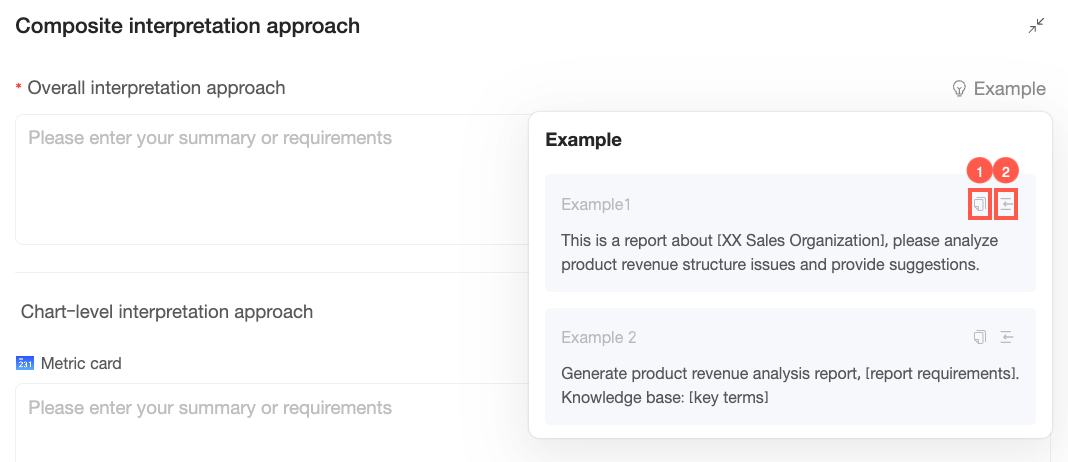Viewport: 1068px width, 462px height.
Task: Click the blue Metric card icon
Action: click(x=25, y=364)
